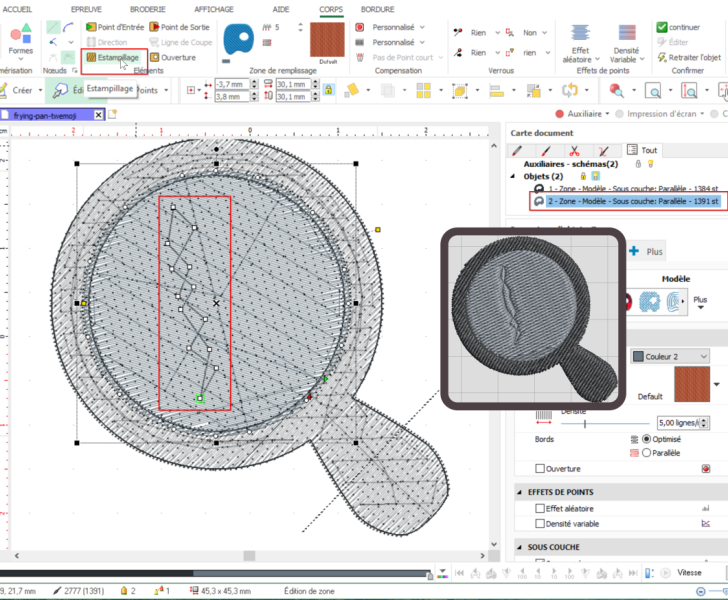Open the Formes shapes gallery
Image resolution: width=728 pixels, height=600 pixels.
click(x=21, y=42)
